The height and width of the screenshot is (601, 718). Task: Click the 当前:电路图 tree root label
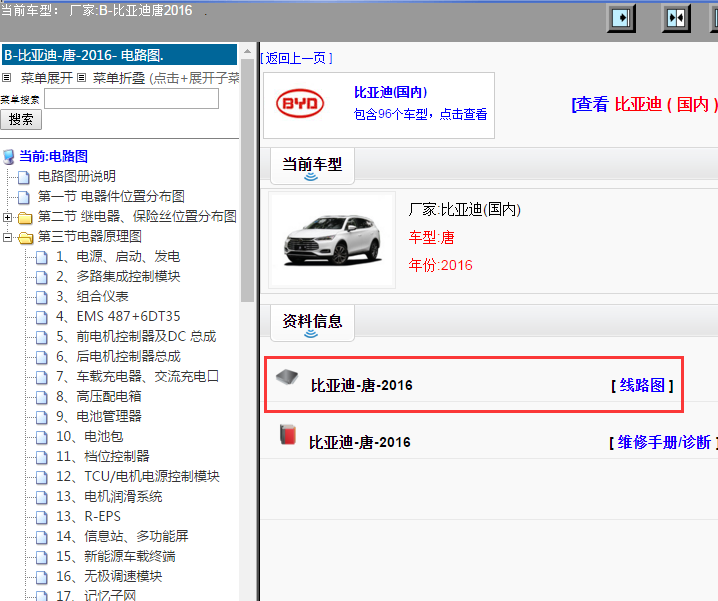pyautogui.click(x=53, y=157)
